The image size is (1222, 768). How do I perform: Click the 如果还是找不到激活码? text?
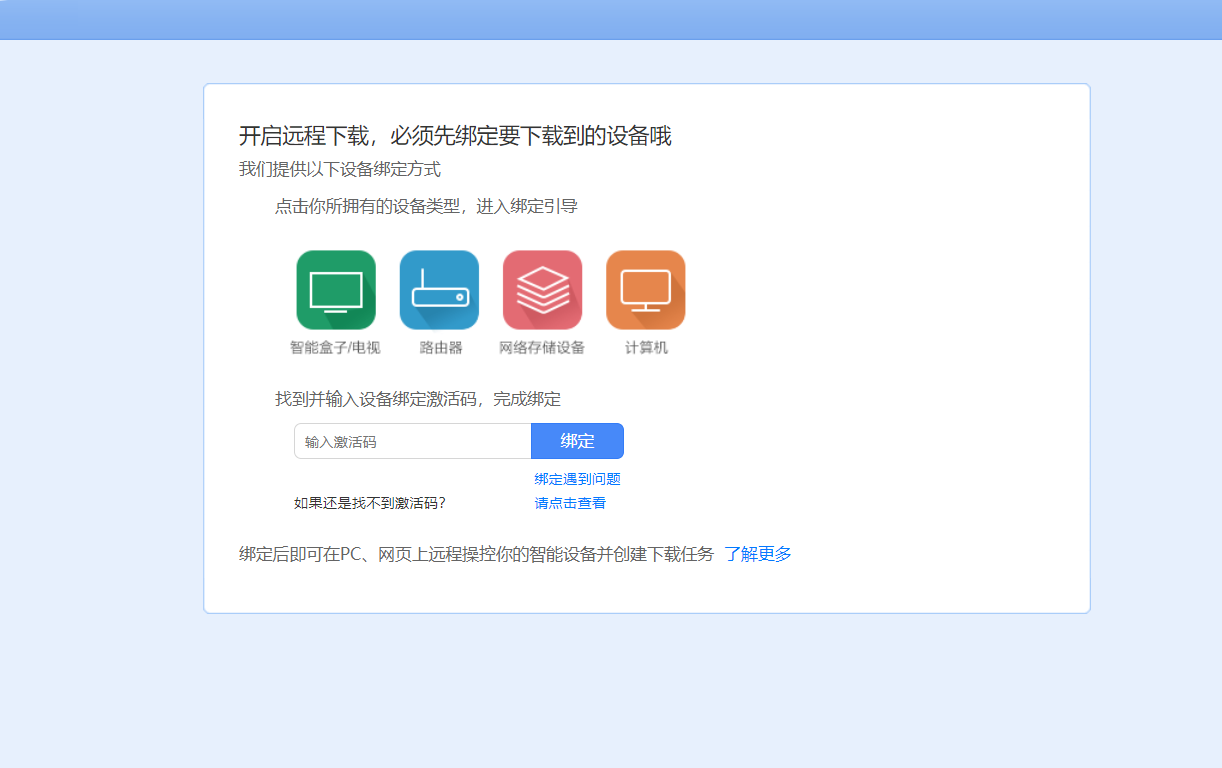pos(370,503)
